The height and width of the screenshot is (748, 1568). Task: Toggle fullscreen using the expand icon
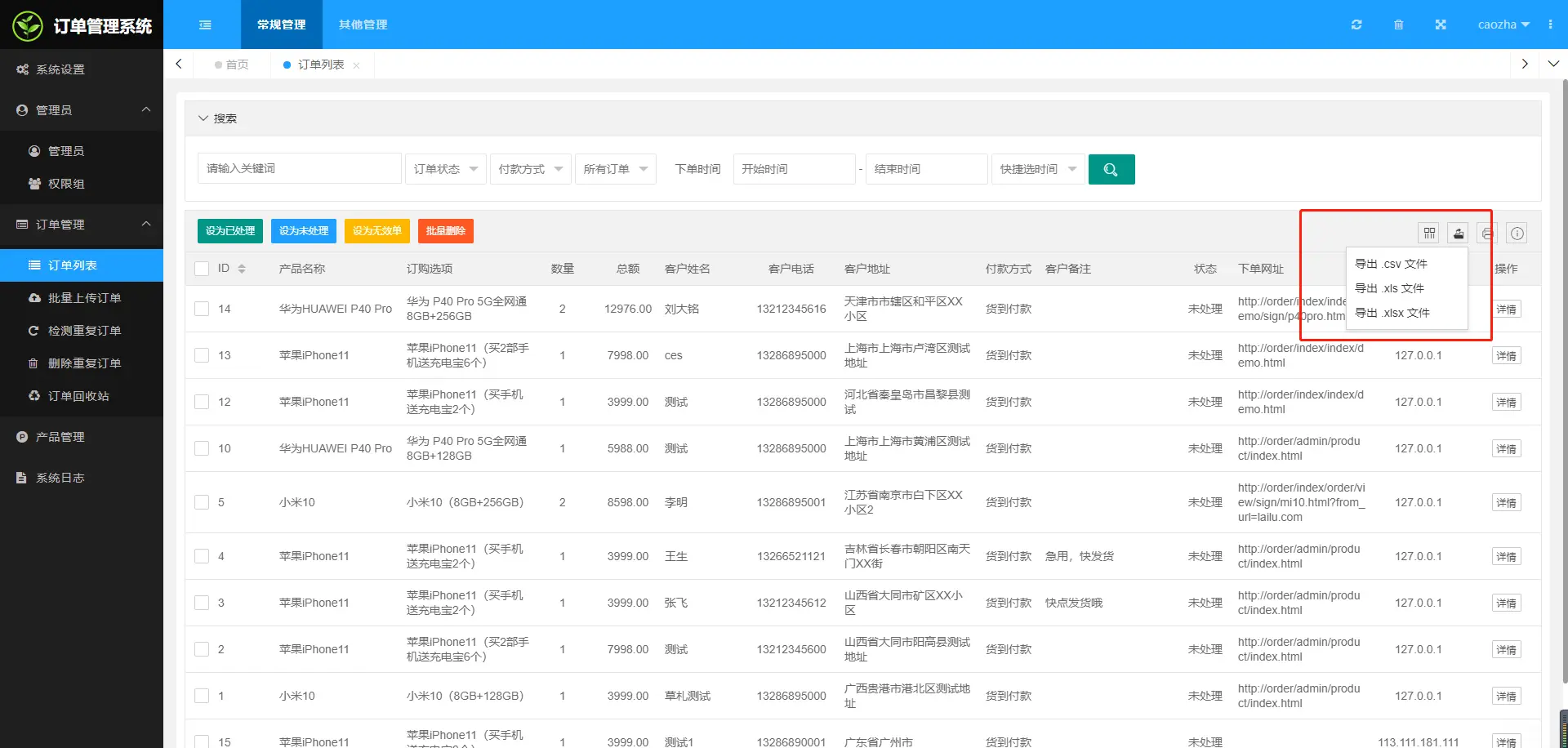(x=1441, y=24)
